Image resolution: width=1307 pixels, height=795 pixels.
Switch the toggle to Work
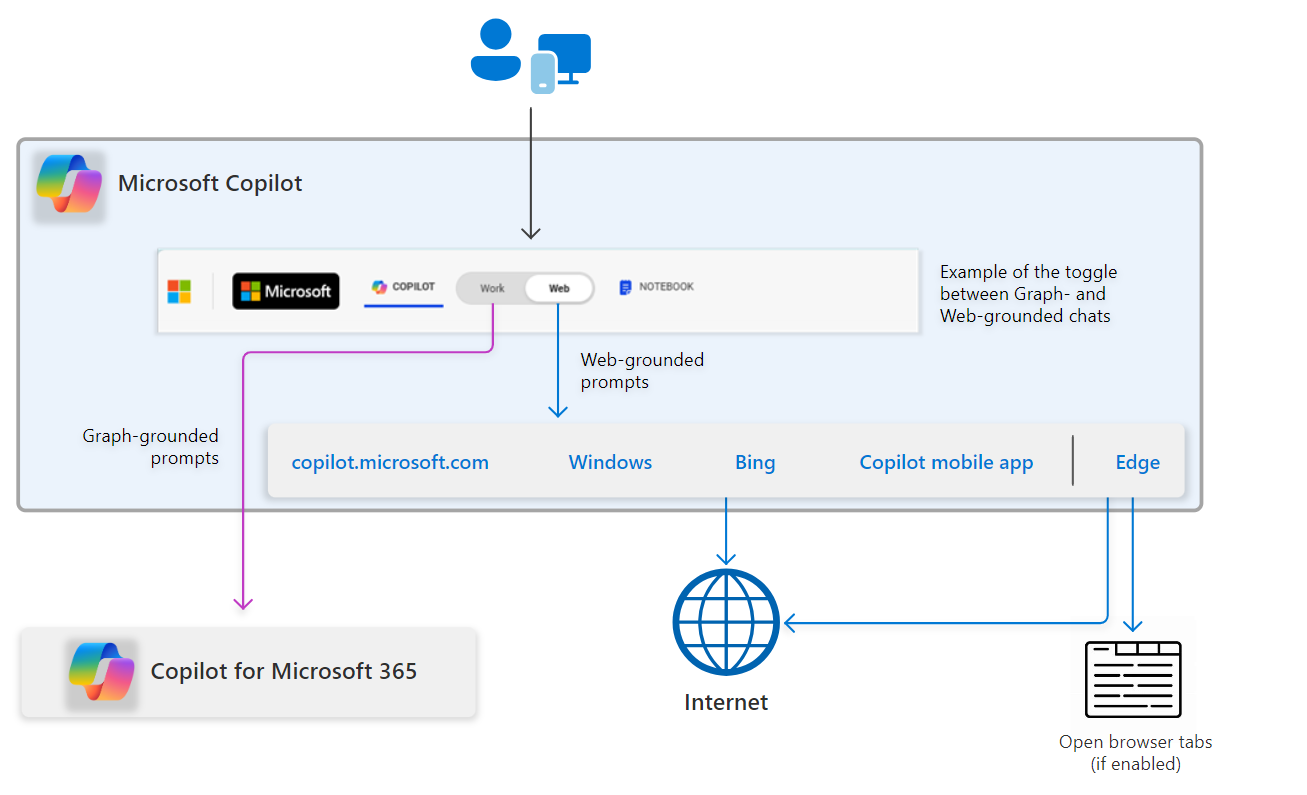[x=492, y=288]
